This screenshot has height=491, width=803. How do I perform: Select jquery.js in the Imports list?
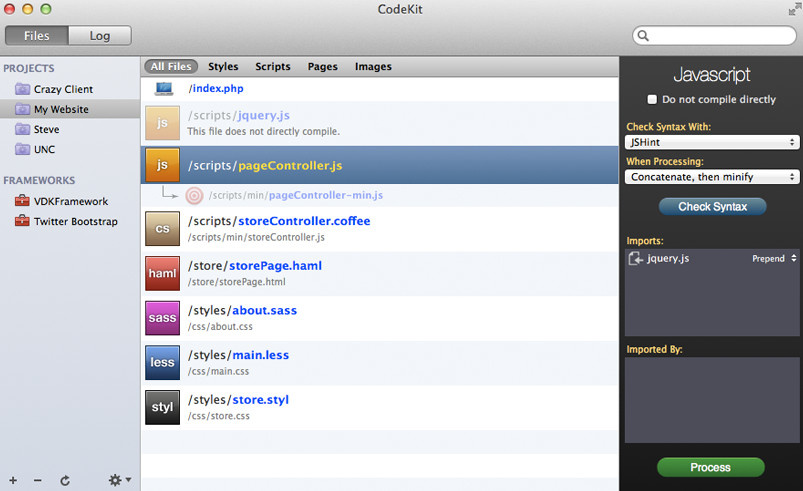click(668, 259)
